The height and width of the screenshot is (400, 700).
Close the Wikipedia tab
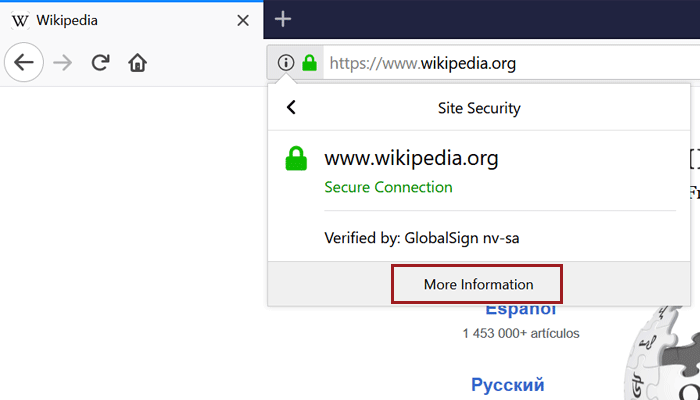point(243,20)
